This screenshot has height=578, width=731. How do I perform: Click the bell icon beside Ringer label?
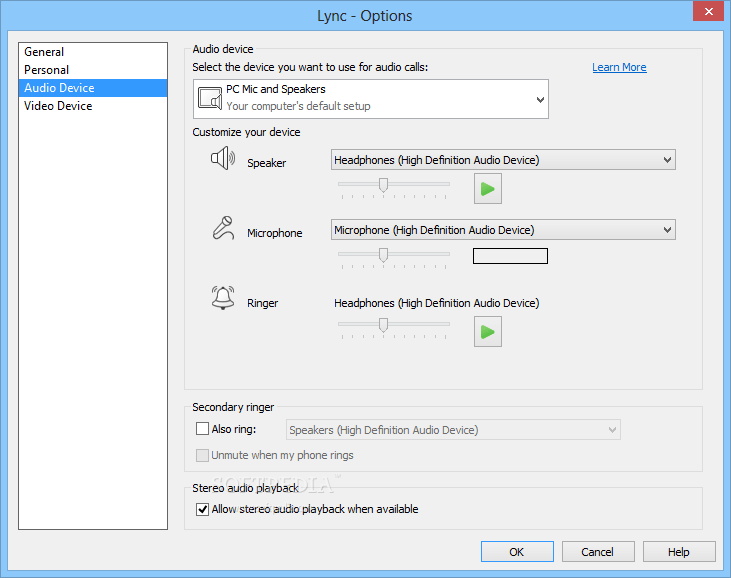click(223, 298)
